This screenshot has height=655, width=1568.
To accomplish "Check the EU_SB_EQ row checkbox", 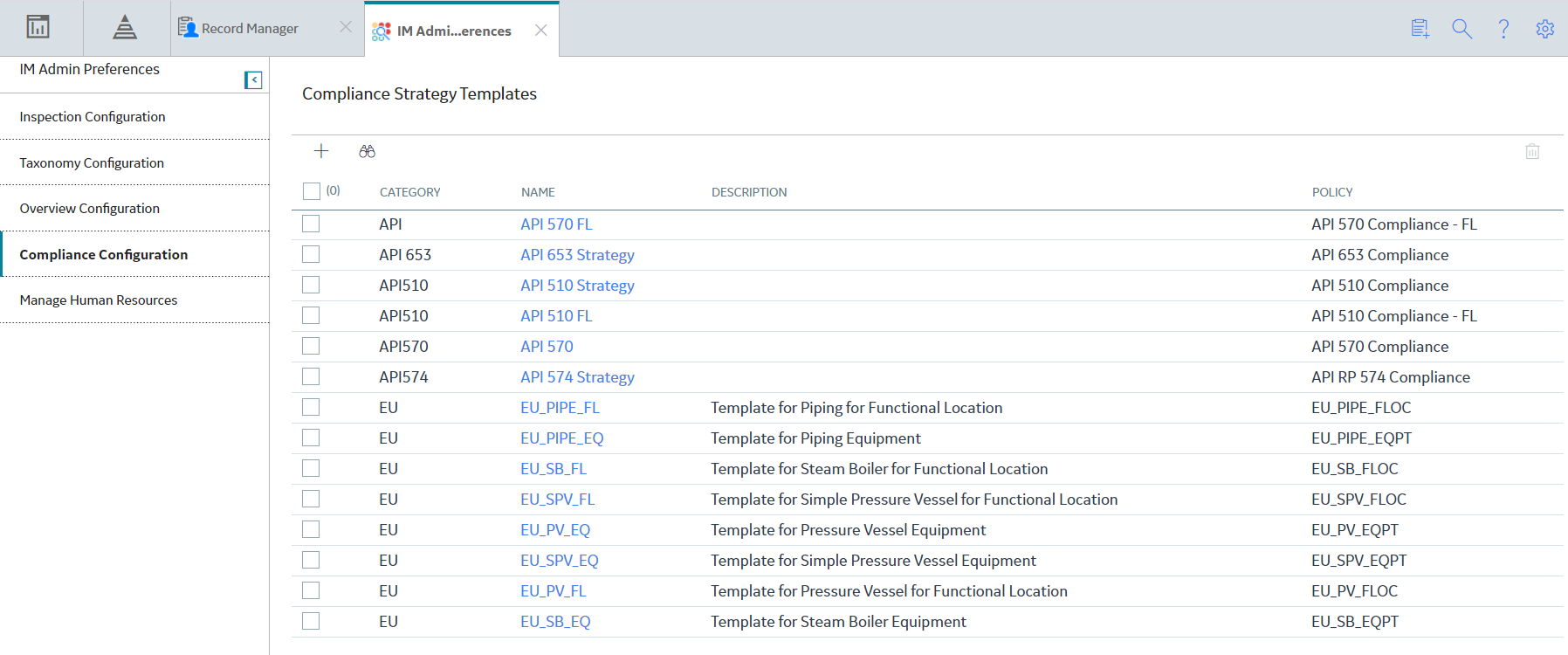I will coord(311,622).
